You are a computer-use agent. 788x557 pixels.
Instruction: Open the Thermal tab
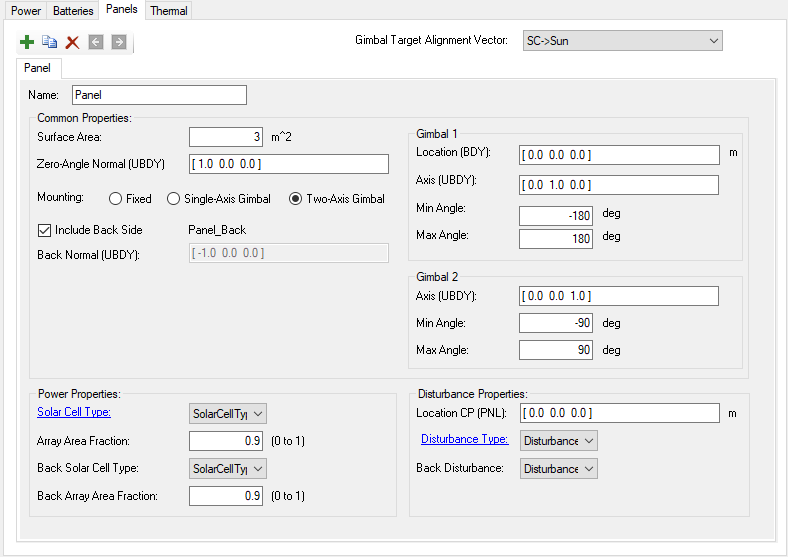point(168,11)
